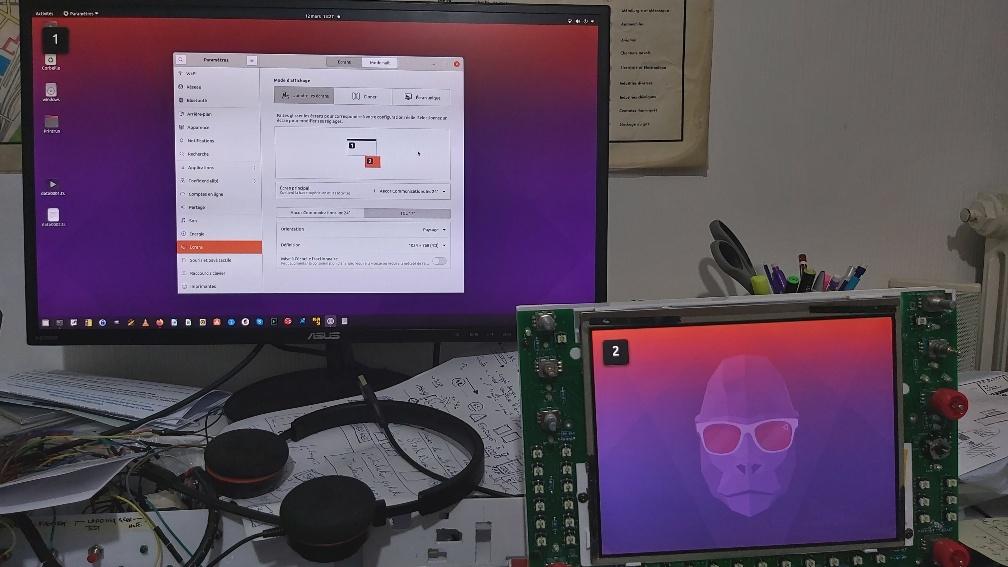Toggle the fractional scaling switch
Image resolution: width=1008 pixels, height=567 pixels.
[x=439, y=261]
